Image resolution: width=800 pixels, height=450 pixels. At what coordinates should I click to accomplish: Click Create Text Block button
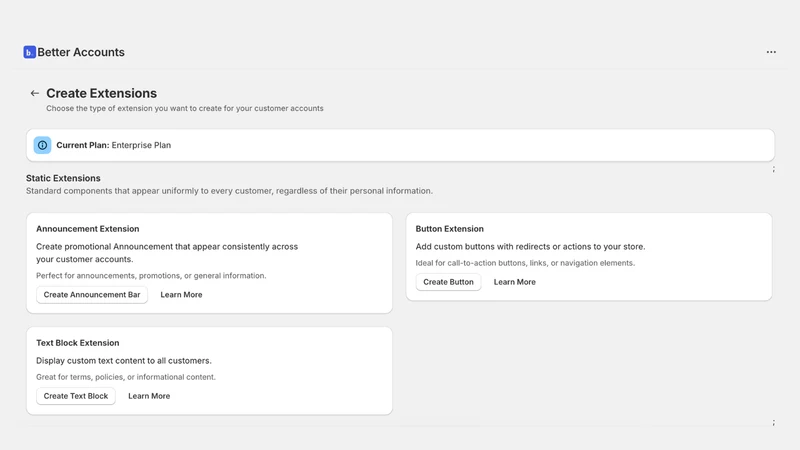(x=76, y=396)
